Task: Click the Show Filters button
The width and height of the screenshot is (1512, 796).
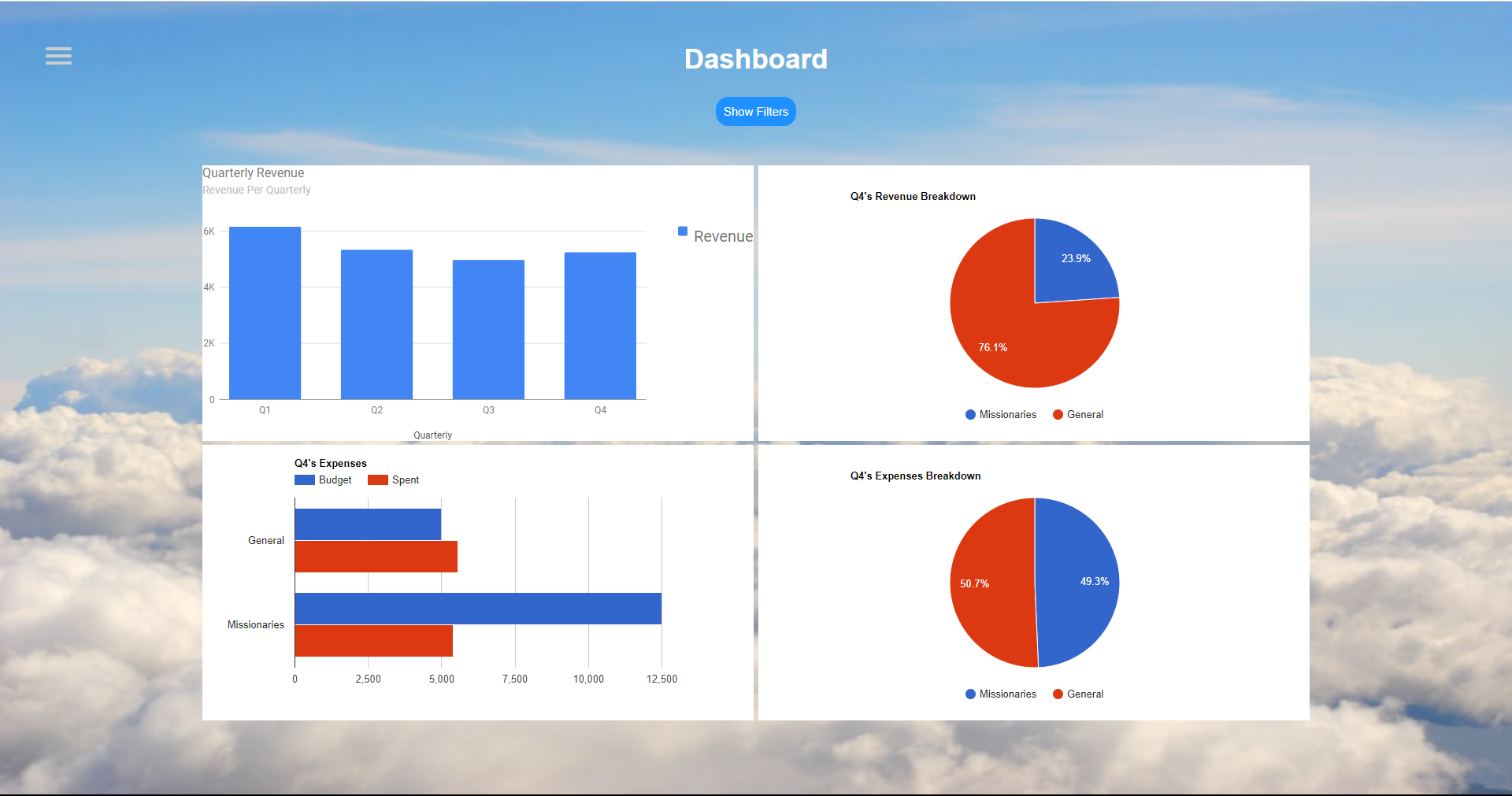Action: point(755,112)
